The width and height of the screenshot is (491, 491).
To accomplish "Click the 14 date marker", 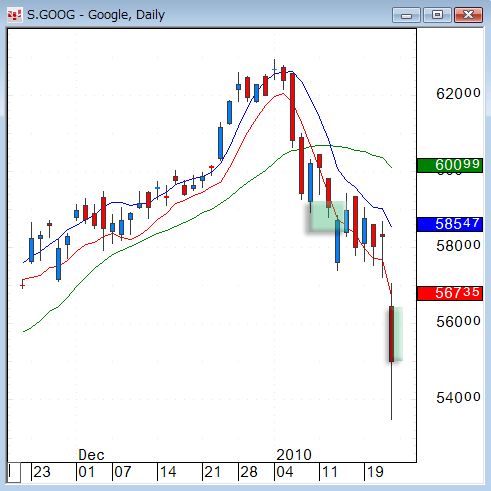I will (168, 472).
